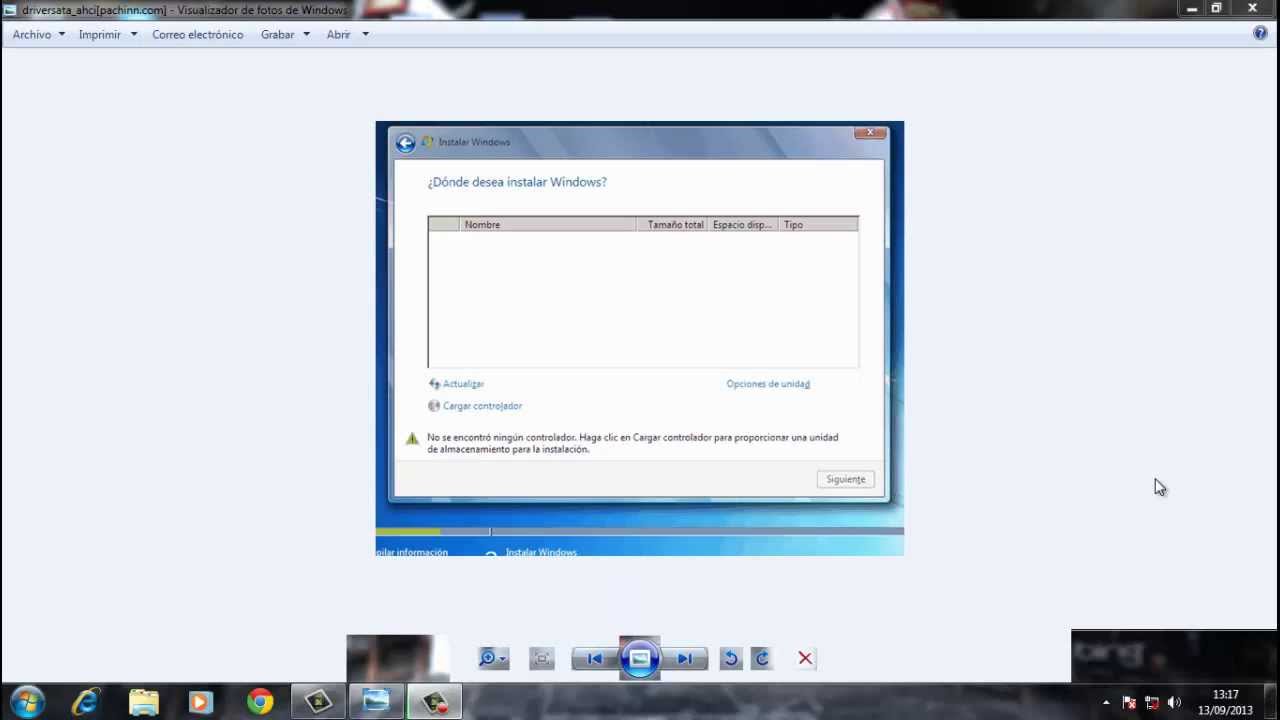Open the Abrir menu
The height and width of the screenshot is (720, 1280).
pyautogui.click(x=347, y=34)
